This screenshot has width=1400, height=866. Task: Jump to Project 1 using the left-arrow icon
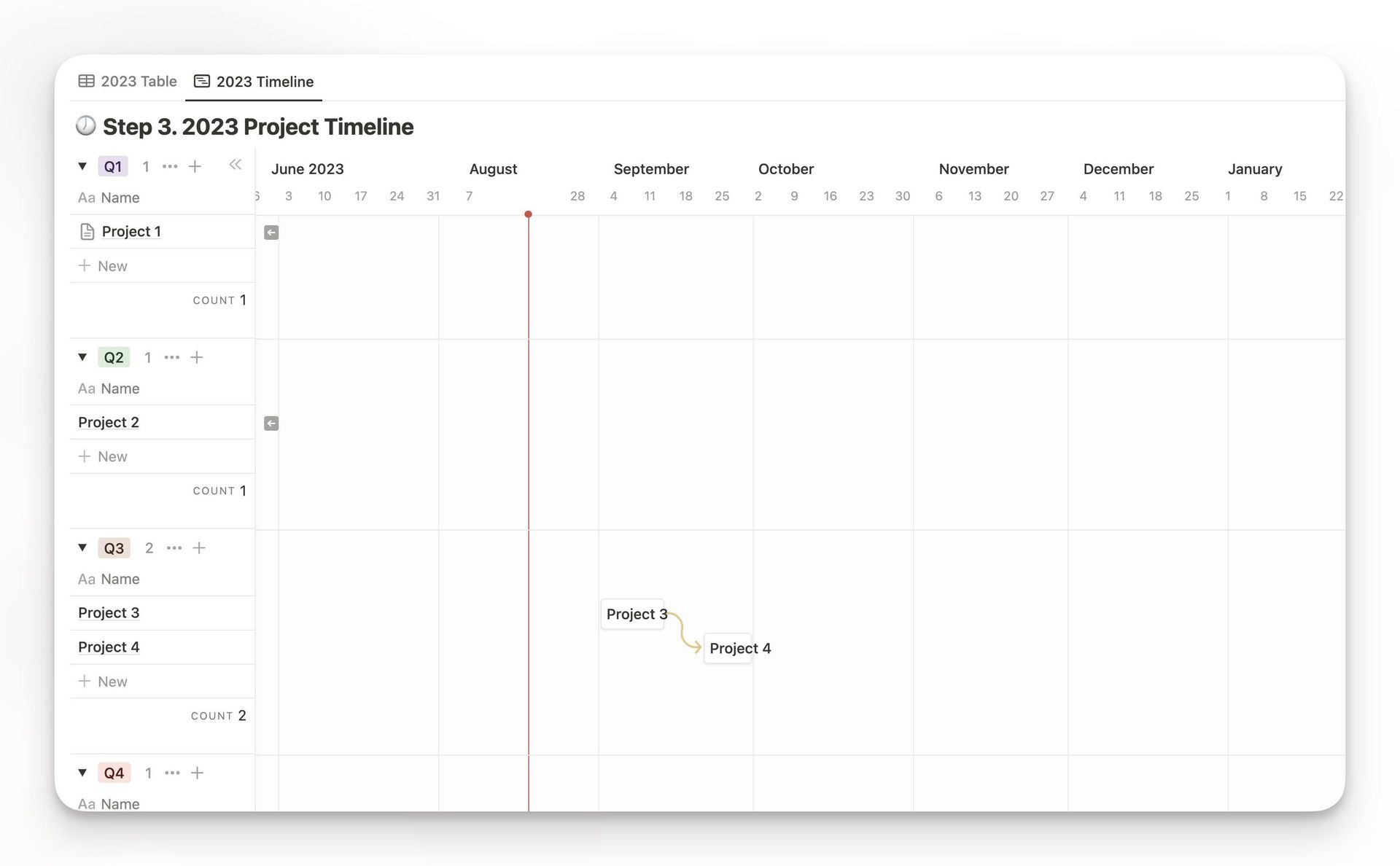click(x=271, y=233)
